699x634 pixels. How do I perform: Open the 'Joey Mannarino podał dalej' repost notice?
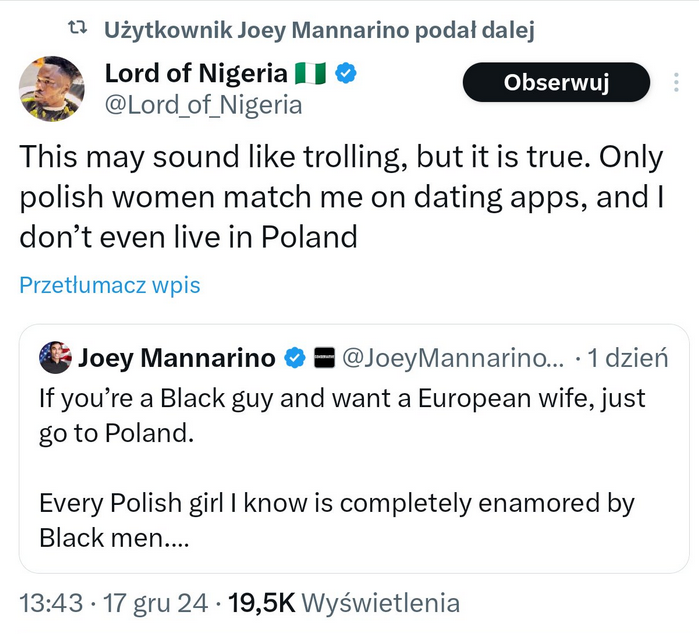[x=320, y=31]
